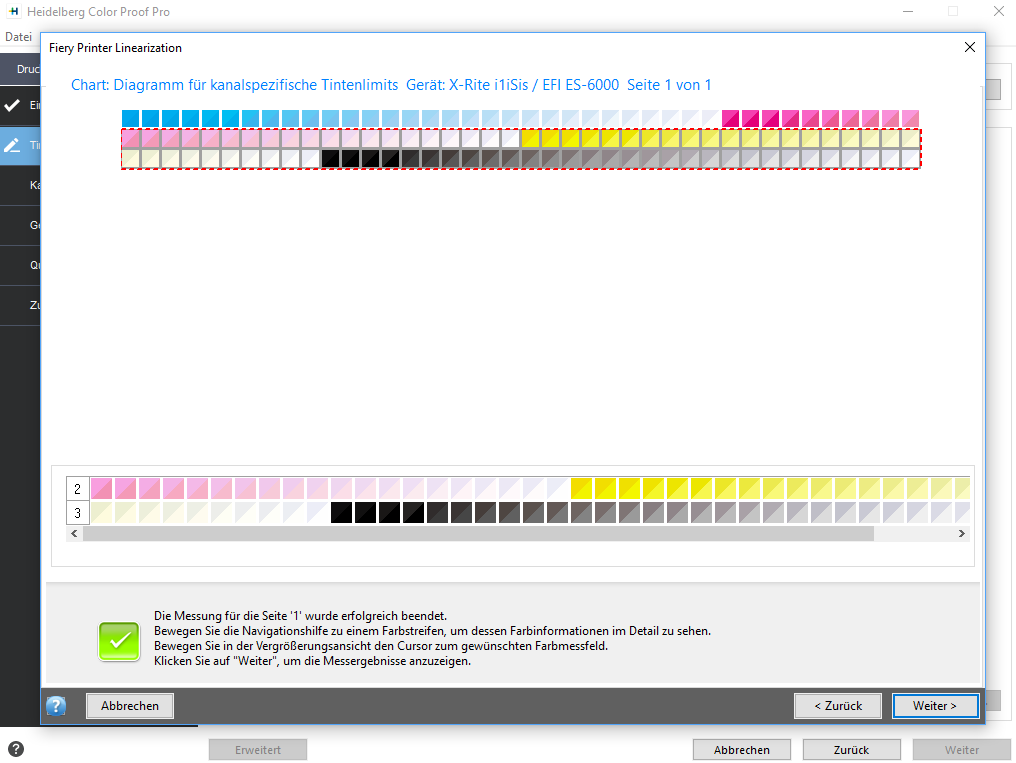Click the Heidelberg app logo icon
The width and height of the screenshot is (1016, 763).
pyautogui.click(x=13, y=12)
